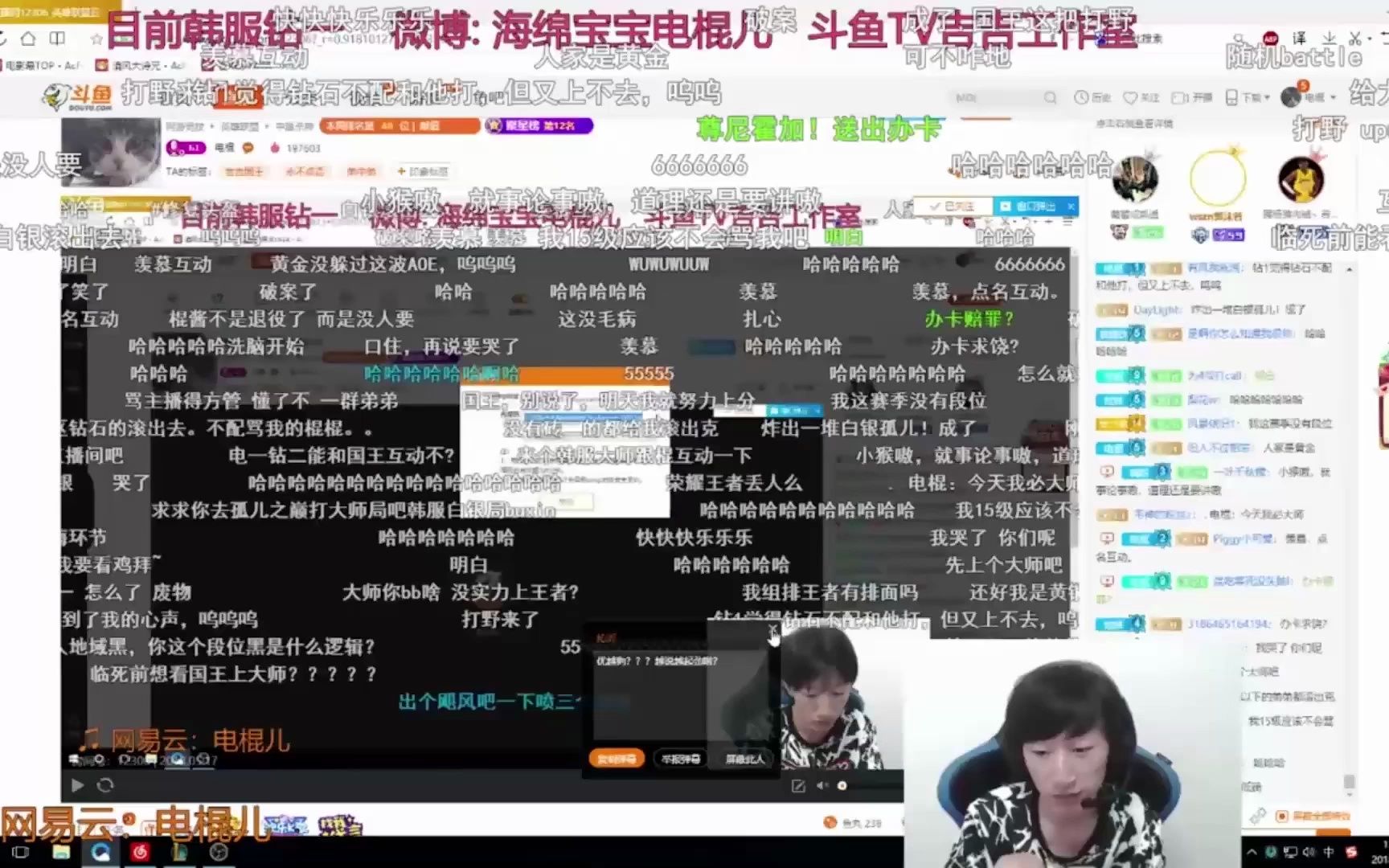This screenshot has width=1389, height=868.
Task: Click the first contributor avatar on the right
Action: (1135, 179)
